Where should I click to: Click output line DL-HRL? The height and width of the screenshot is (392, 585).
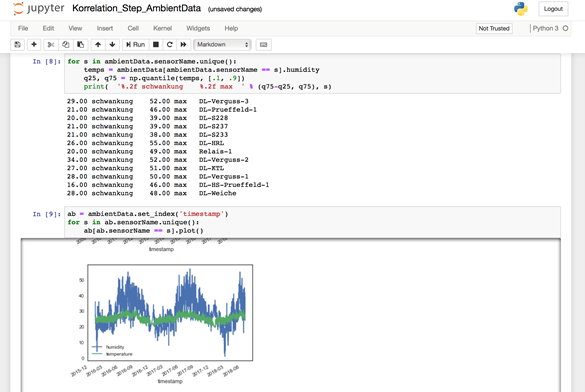pyautogui.click(x=146, y=143)
